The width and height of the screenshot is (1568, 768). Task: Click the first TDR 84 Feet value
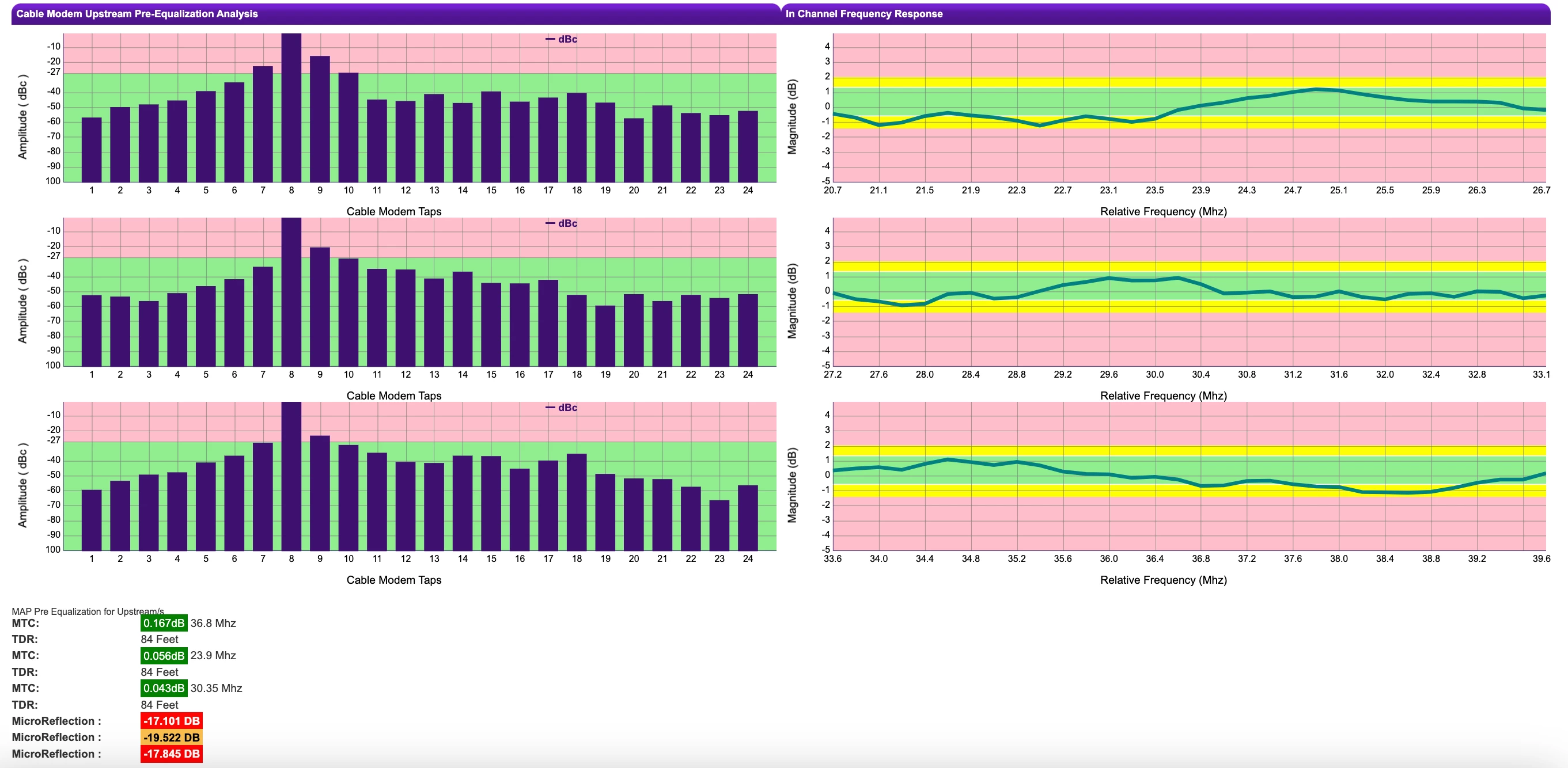[x=160, y=640]
